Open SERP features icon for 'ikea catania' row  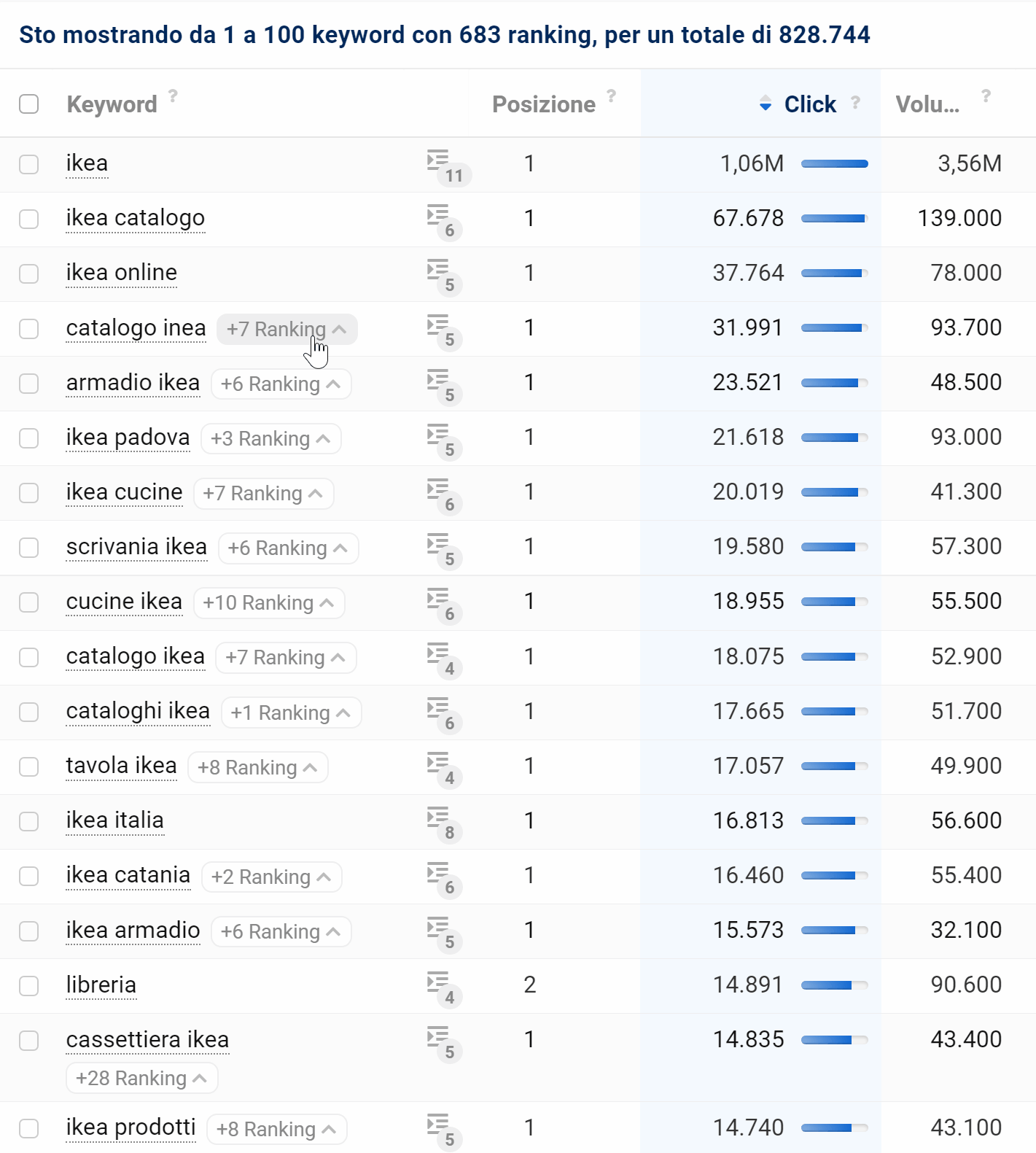[445, 878]
